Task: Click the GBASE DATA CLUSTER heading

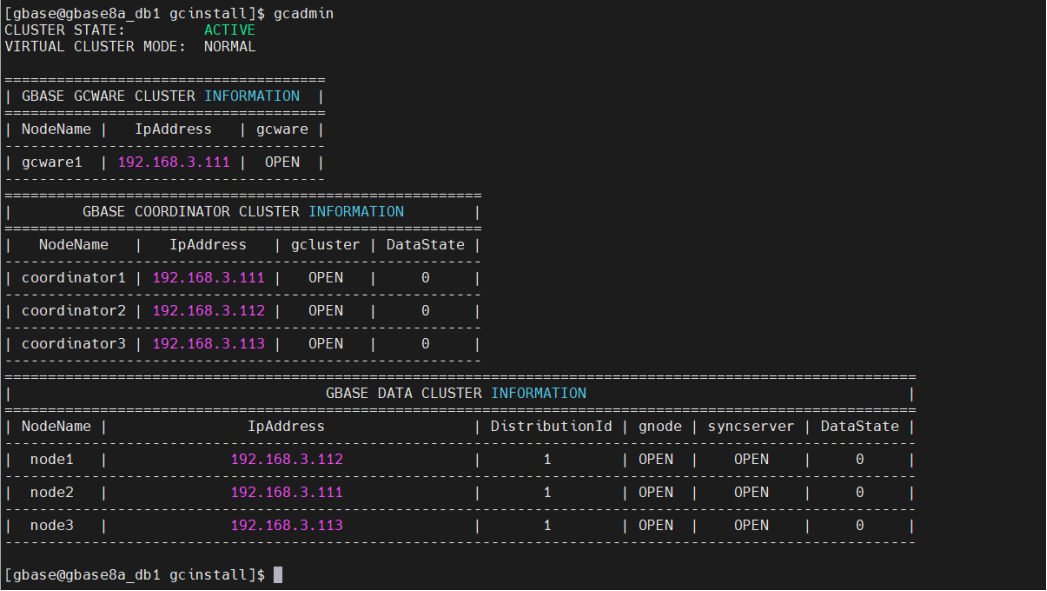Action: [404, 393]
